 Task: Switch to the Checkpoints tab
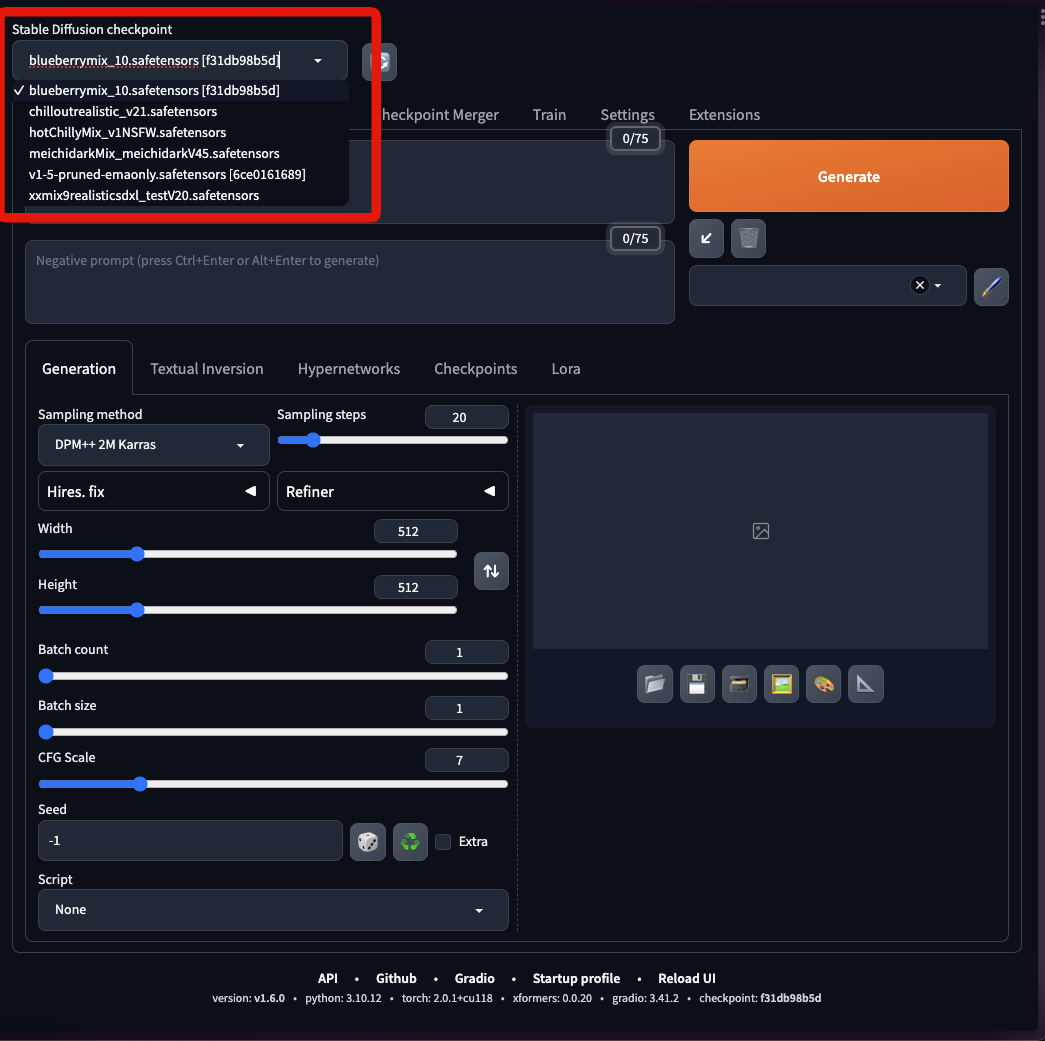click(x=475, y=369)
